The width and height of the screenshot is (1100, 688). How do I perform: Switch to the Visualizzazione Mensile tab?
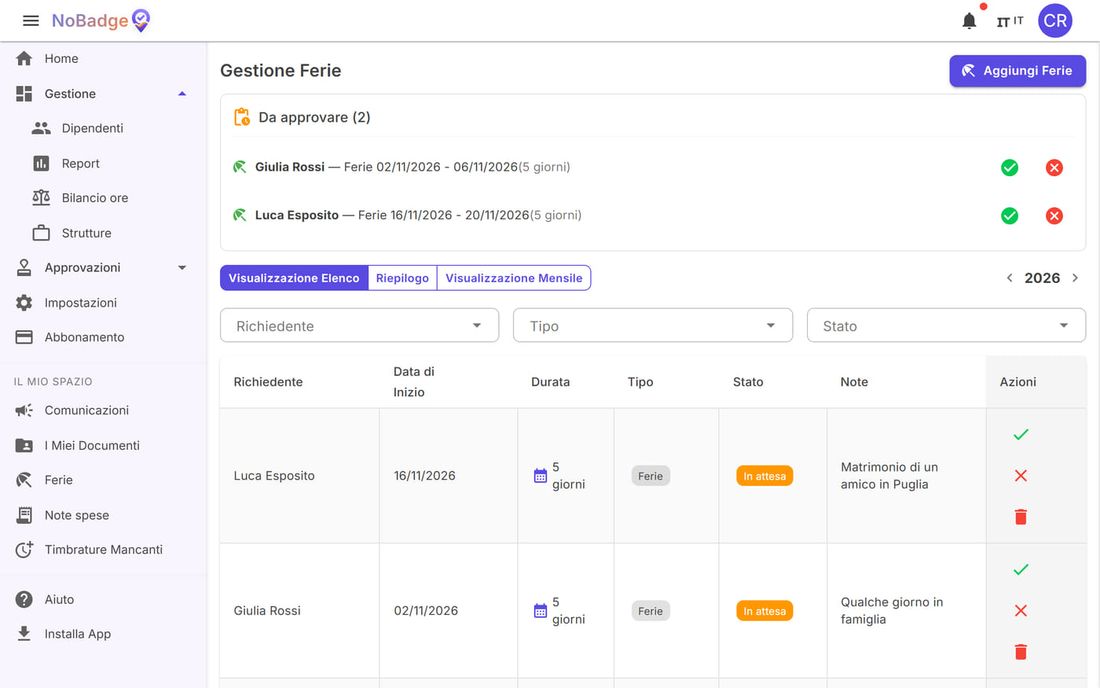click(x=514, y=278)
